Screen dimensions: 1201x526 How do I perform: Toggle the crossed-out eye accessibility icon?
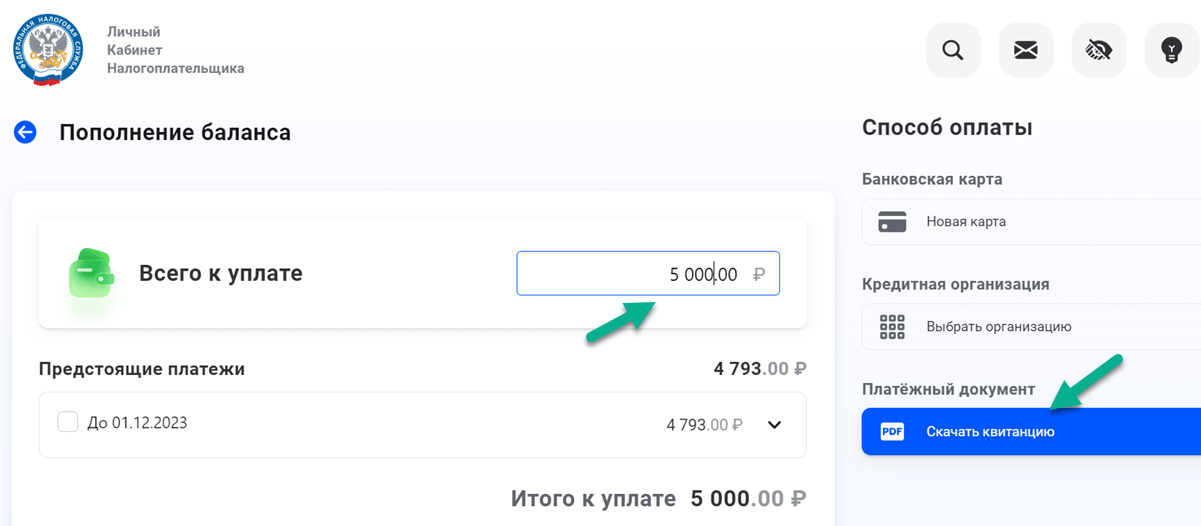tap(1099, 50)
